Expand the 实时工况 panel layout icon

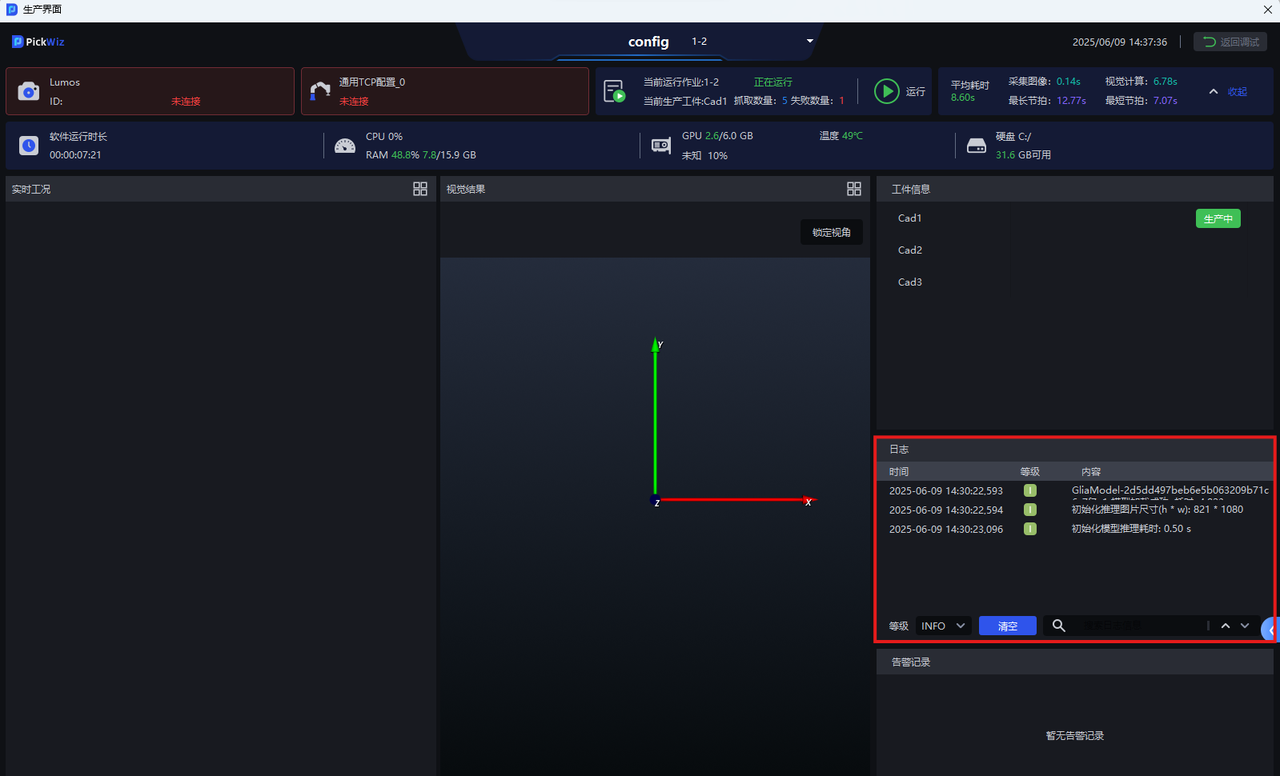[x=420, y=189]
